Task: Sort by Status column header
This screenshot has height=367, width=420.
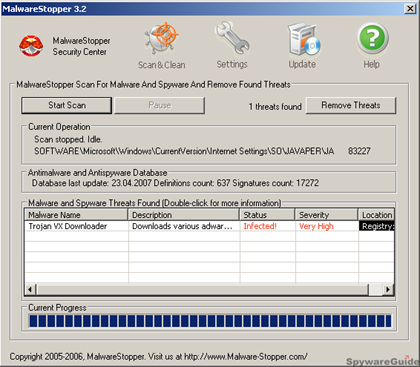Action: [267, 215]
